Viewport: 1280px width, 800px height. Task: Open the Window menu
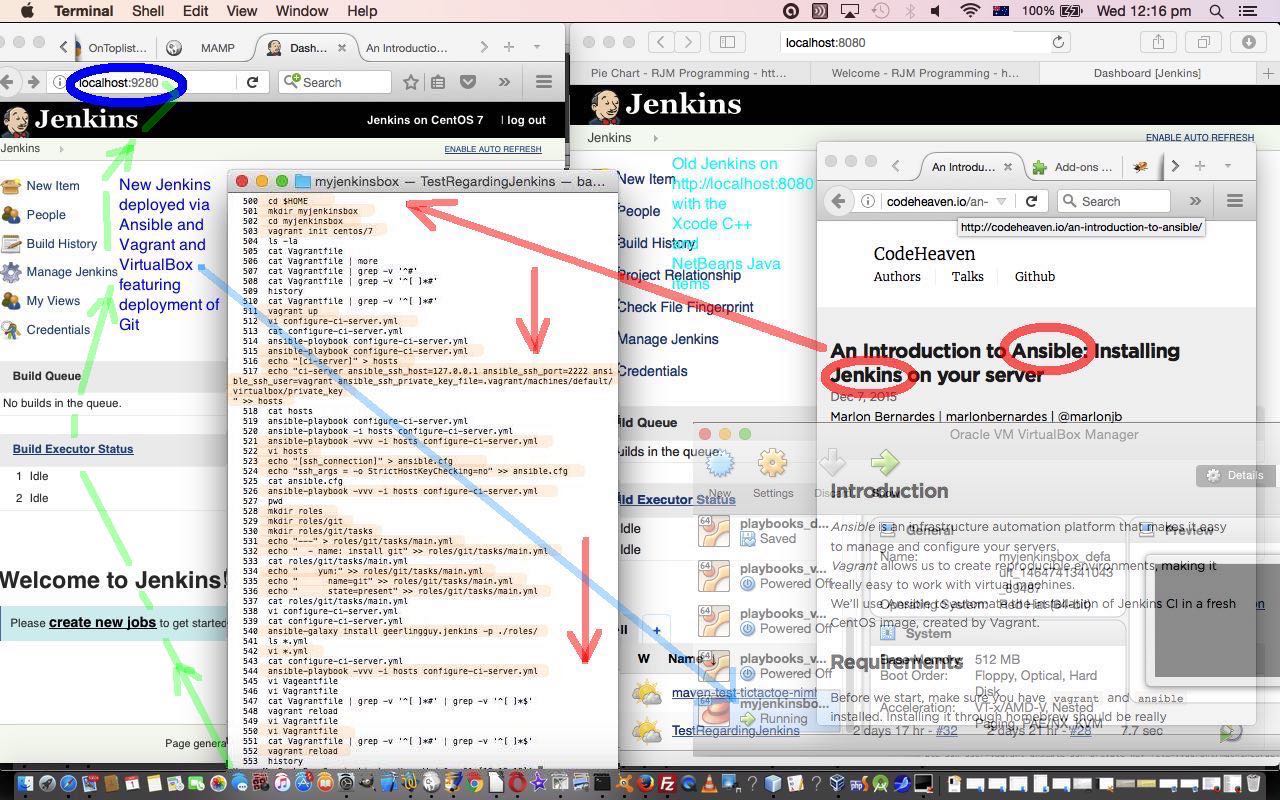[302, 11]
